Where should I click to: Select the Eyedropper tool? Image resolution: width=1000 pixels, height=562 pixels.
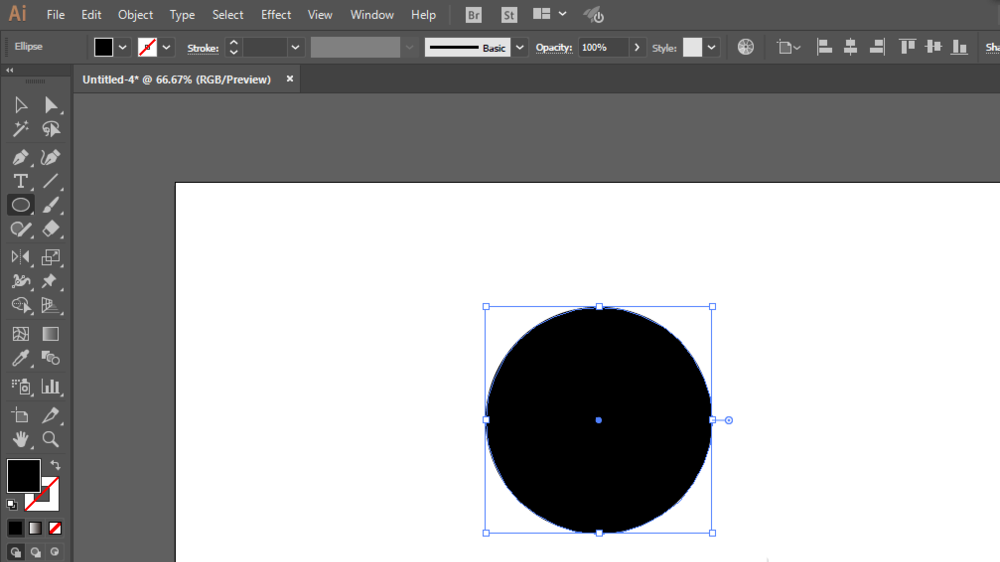coord(20,359)
